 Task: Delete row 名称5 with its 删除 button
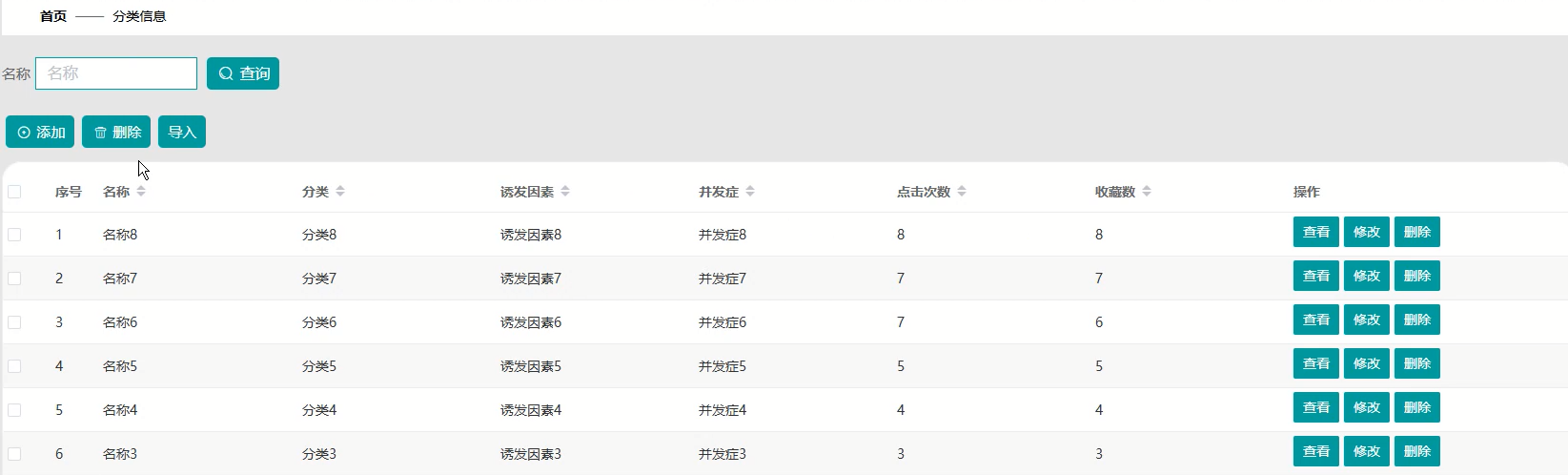coord(1417,363)
